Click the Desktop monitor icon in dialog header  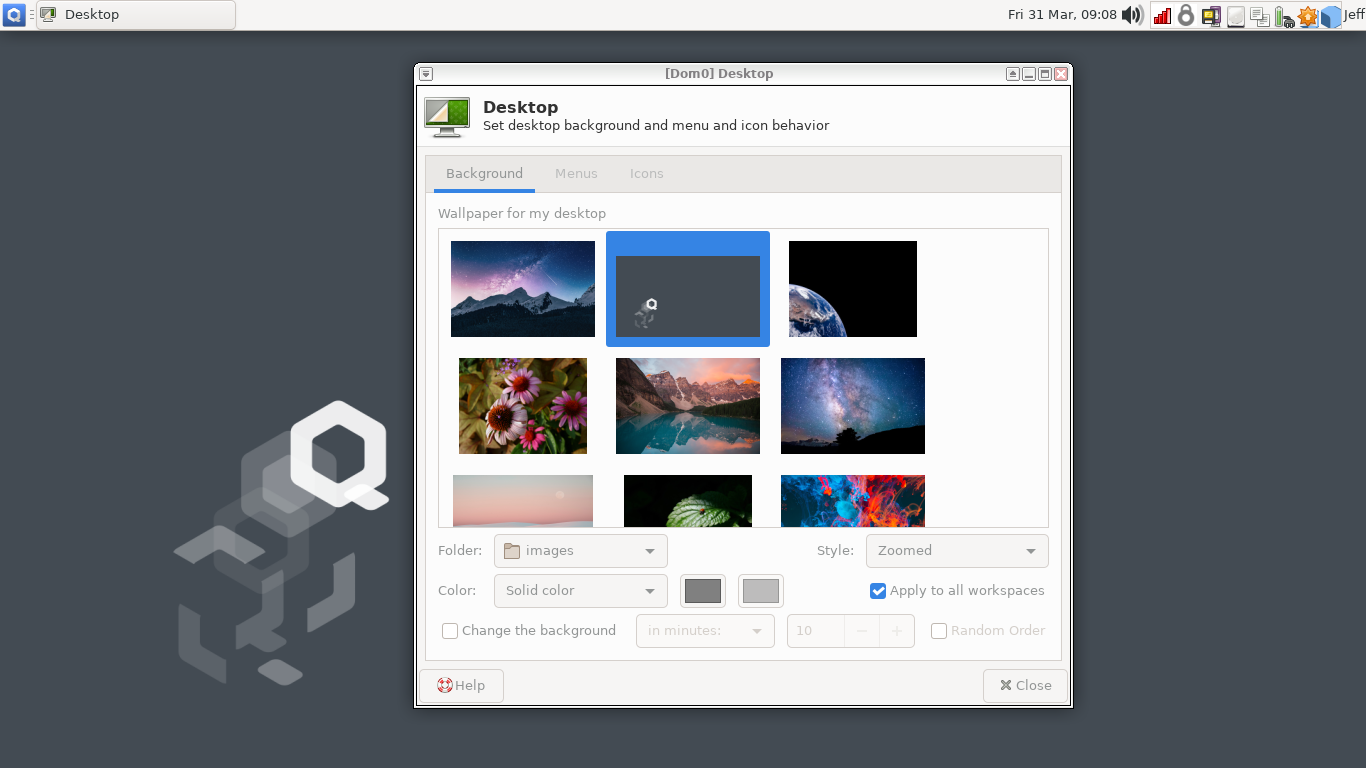pos(447,117)
